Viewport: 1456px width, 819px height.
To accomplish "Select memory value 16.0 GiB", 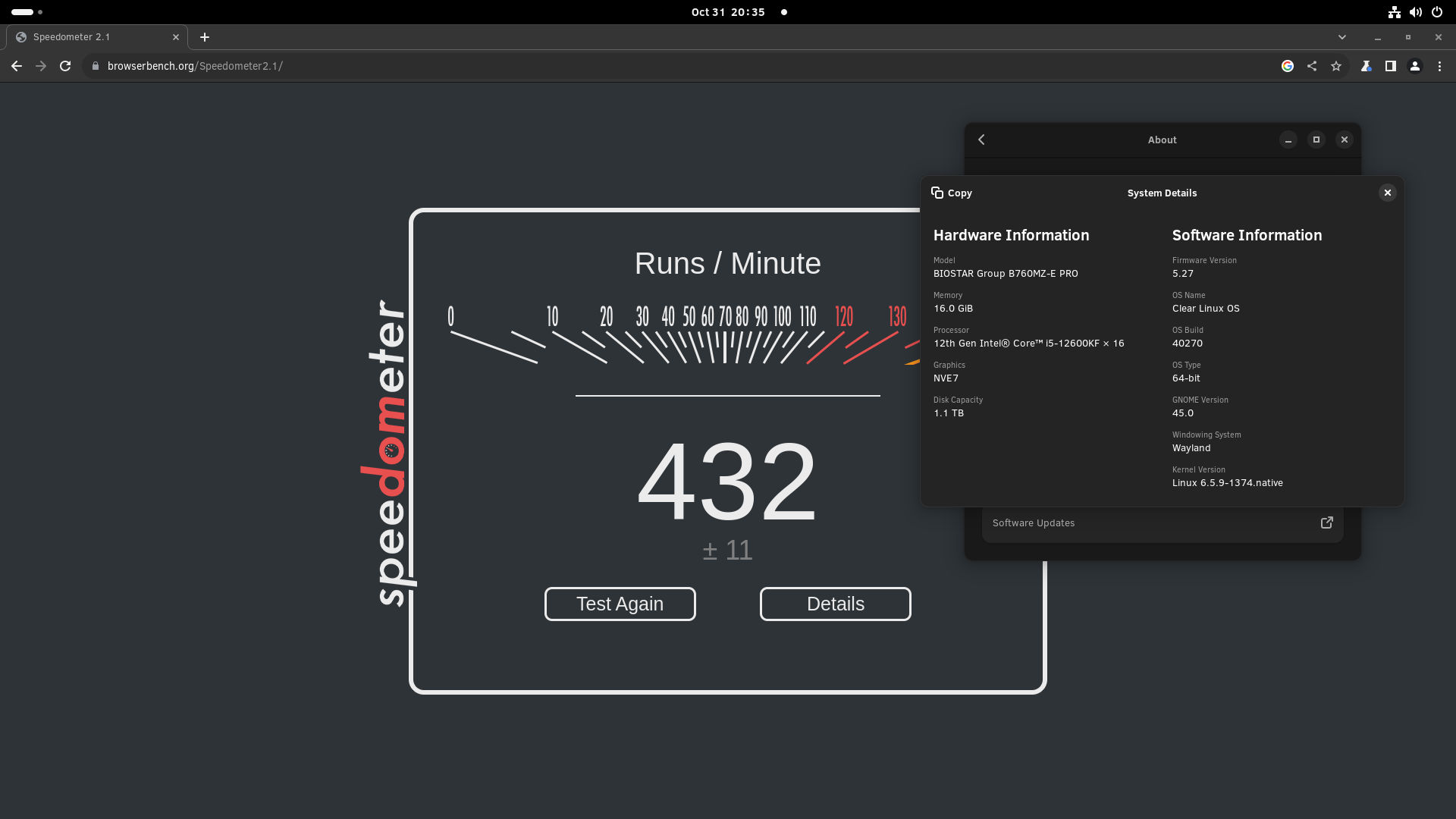I will pyautogui.click(x=953, y=309).
